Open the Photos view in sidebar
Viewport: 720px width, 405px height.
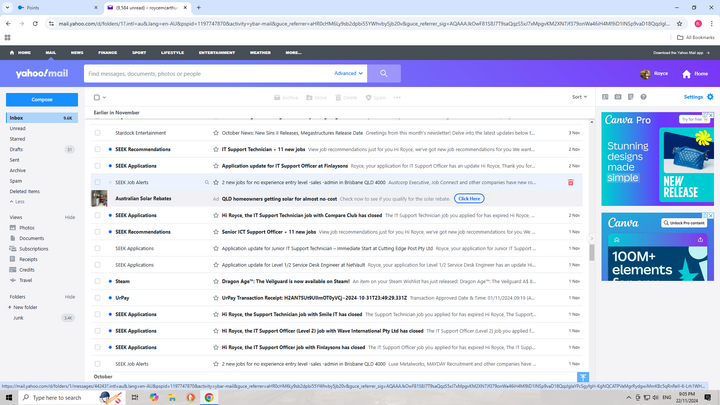27,228
